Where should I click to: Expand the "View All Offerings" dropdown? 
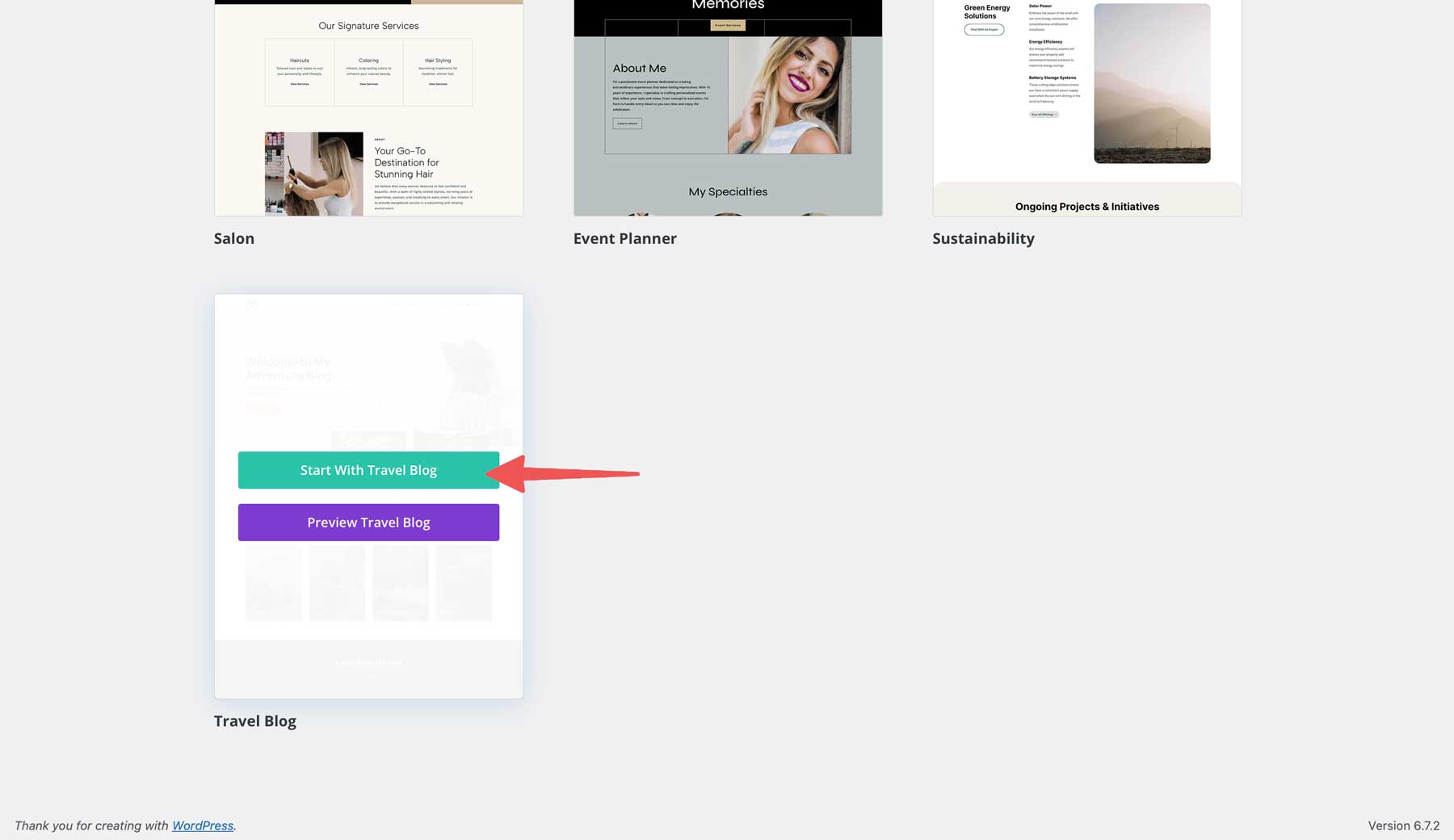[x=1043, y=114]
